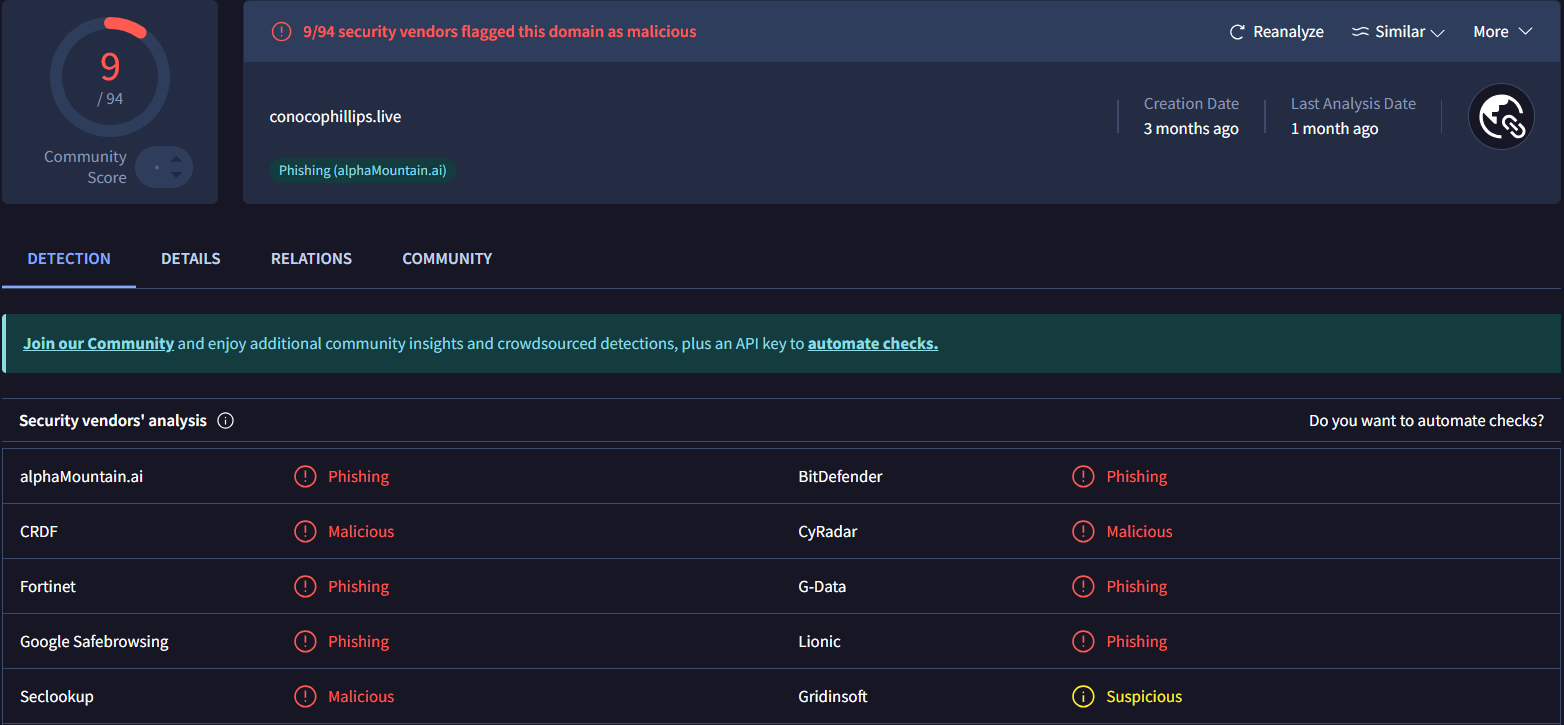Click the BitDefender vendor name
The image size is (1564, 725).
point(840,477)
